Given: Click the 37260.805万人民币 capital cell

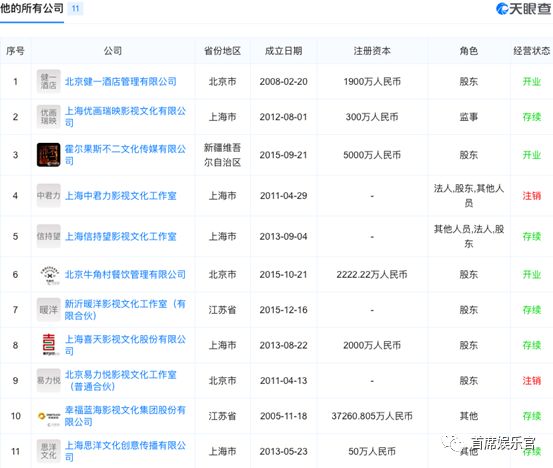Looking at the screenshot, I should pos(372,416).
